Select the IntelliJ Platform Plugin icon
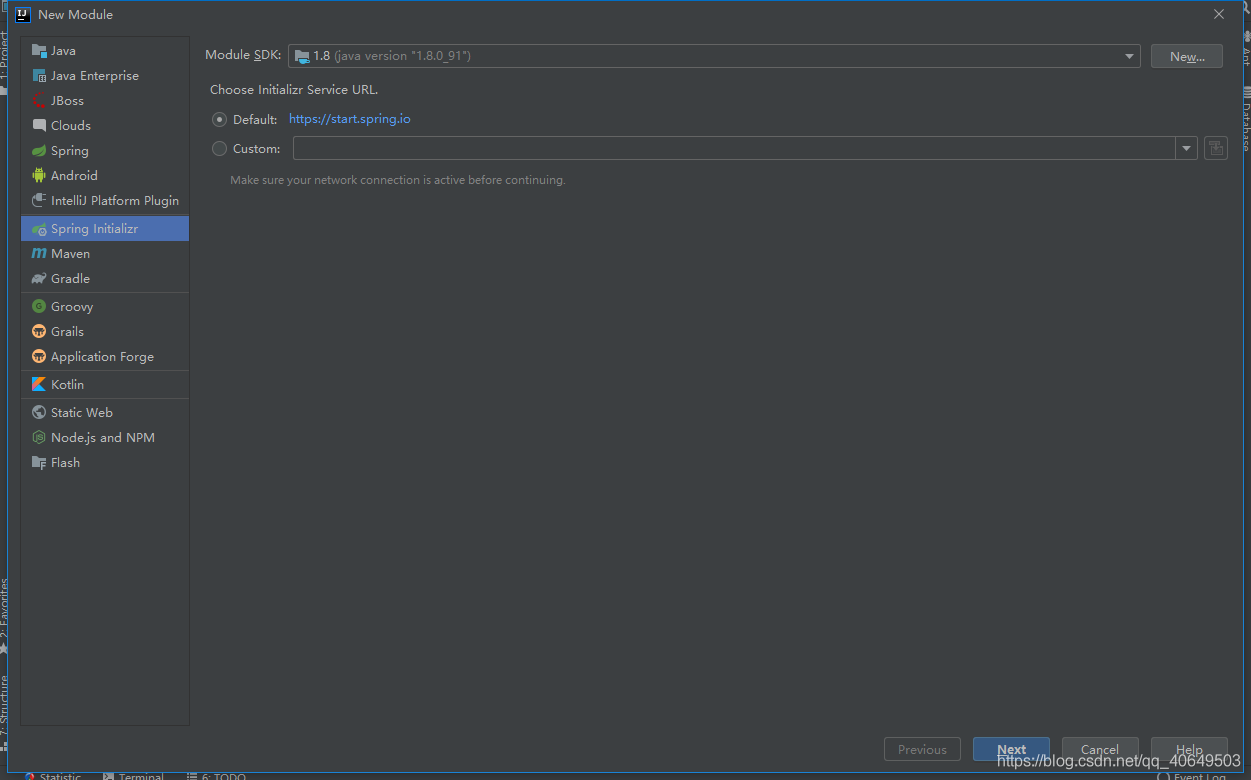Screen dimensions: 1251x780 click(x=39, y=201)
